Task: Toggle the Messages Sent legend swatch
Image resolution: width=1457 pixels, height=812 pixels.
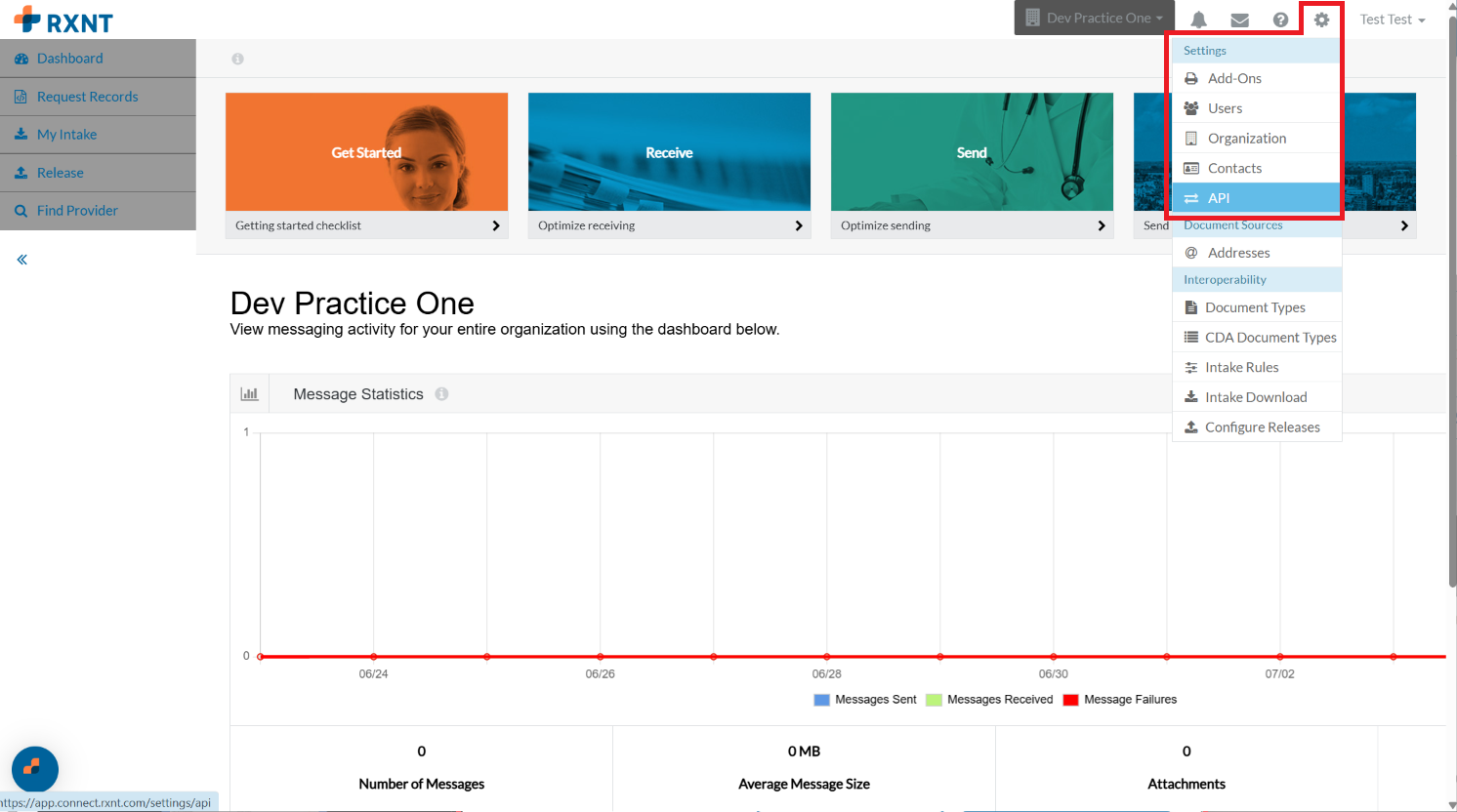Action: pos(821,700)
